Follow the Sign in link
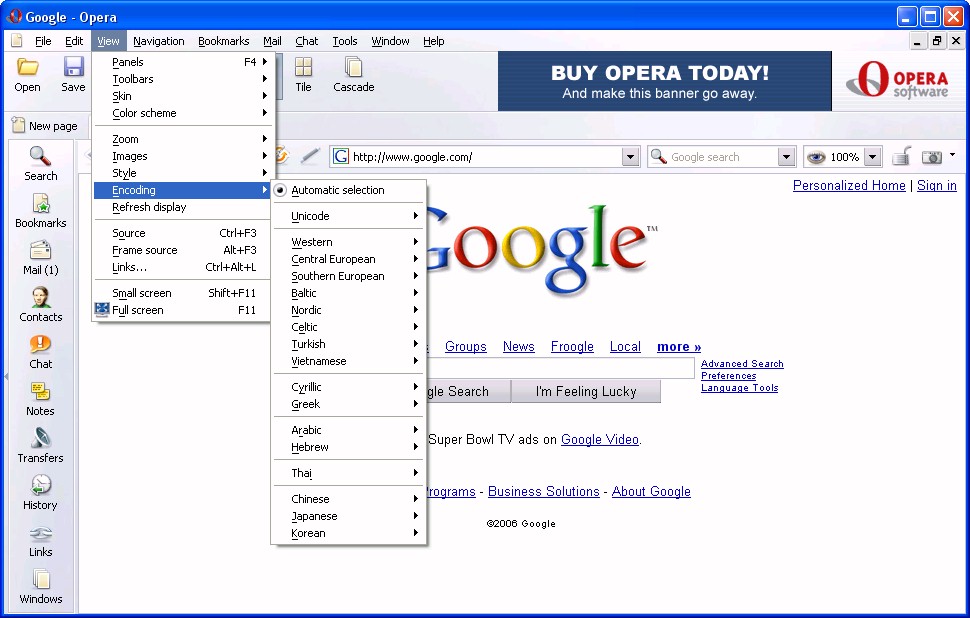This screenshot has width=970, height=618. pyautogui.click(x=937, y=186)
